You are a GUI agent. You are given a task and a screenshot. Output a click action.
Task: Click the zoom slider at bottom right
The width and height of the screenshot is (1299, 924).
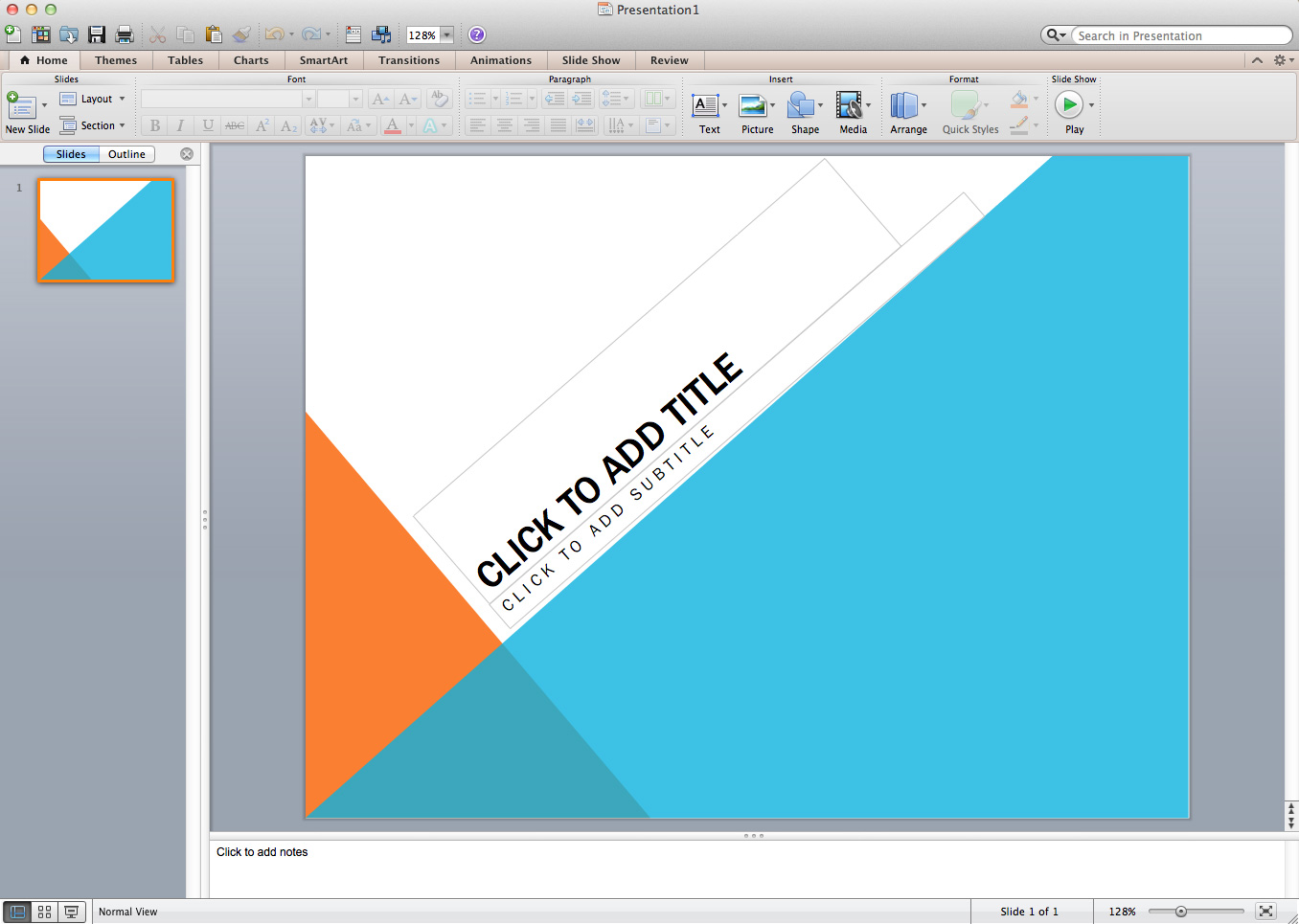click(x=1181, y=912)
